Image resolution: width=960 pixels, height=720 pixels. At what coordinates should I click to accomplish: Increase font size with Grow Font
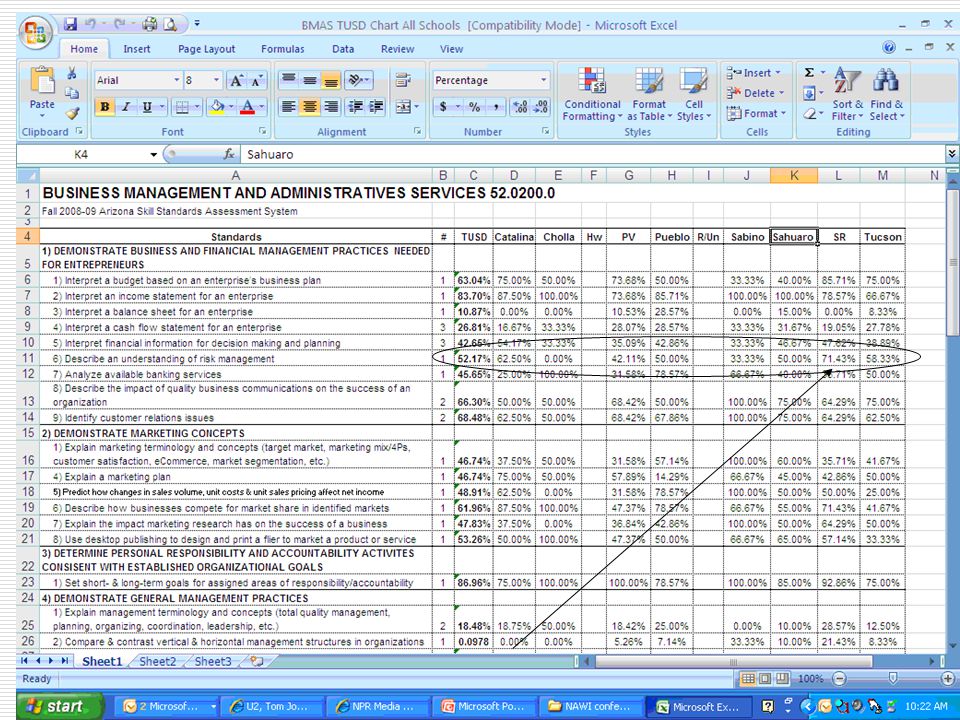click(236, 80)
